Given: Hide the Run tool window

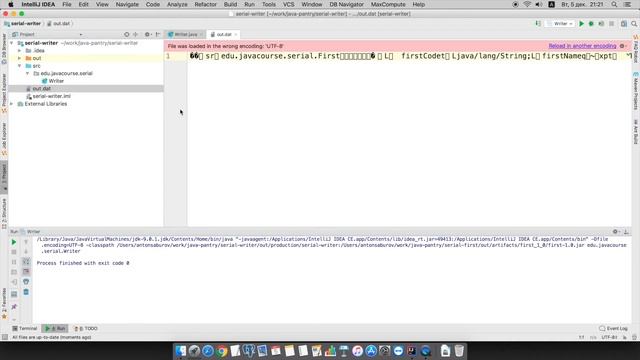Looking at the screenshot, I should pyautogui.click(x=626, y=231).
